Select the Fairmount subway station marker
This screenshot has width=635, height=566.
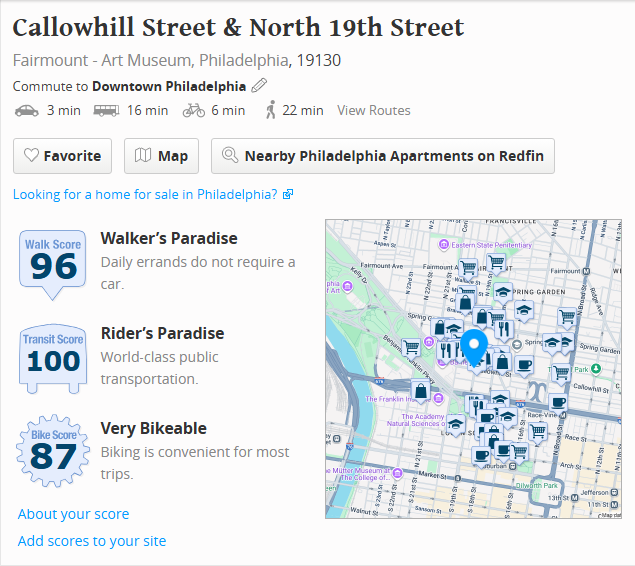(586, 271)
